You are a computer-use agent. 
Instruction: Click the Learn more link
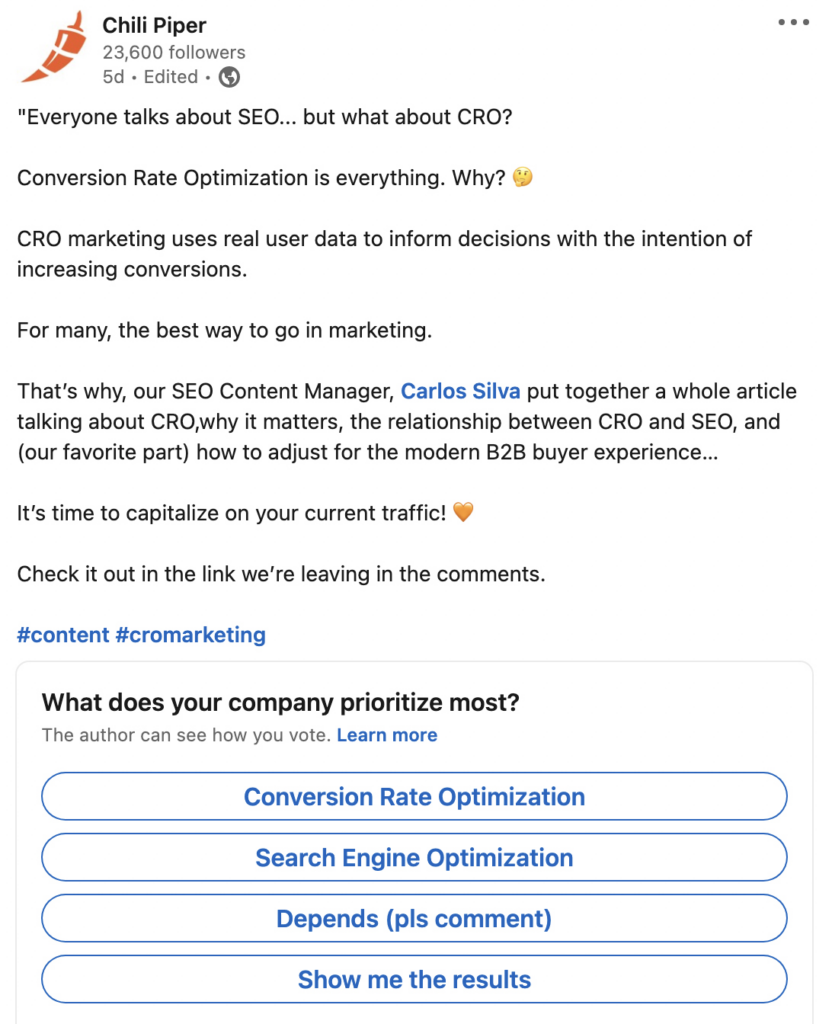click(388, 735)
